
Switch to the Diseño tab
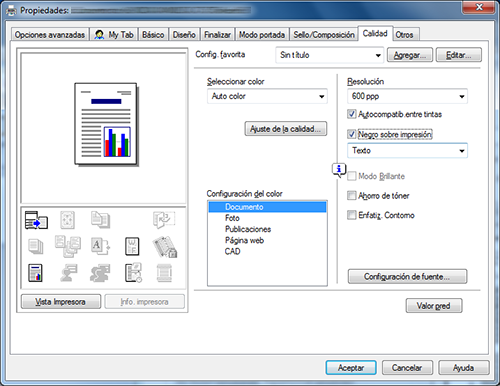coord(184,35)
